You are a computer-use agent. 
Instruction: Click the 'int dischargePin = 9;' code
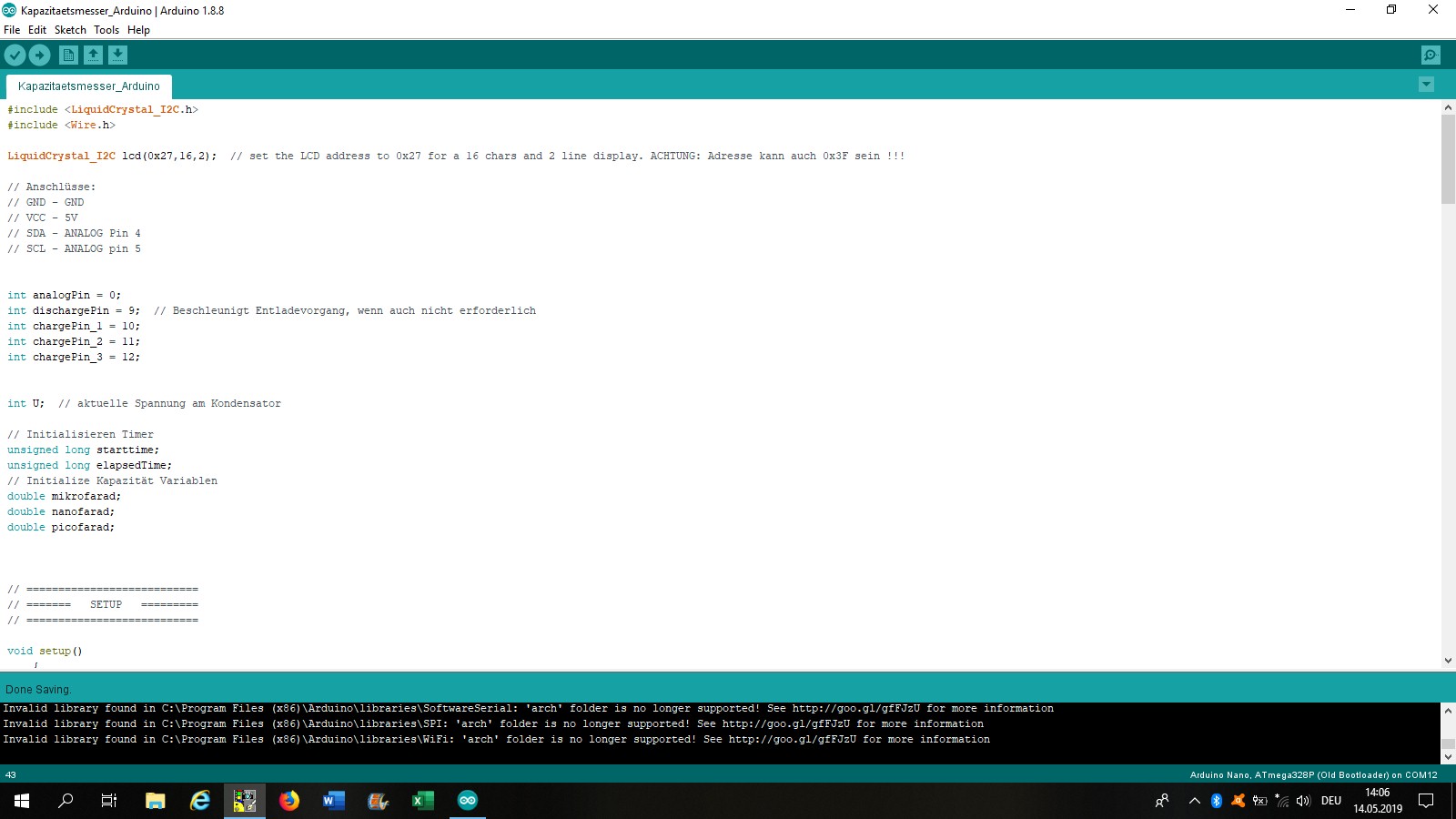pyautogui.click(x=74, y=310)
